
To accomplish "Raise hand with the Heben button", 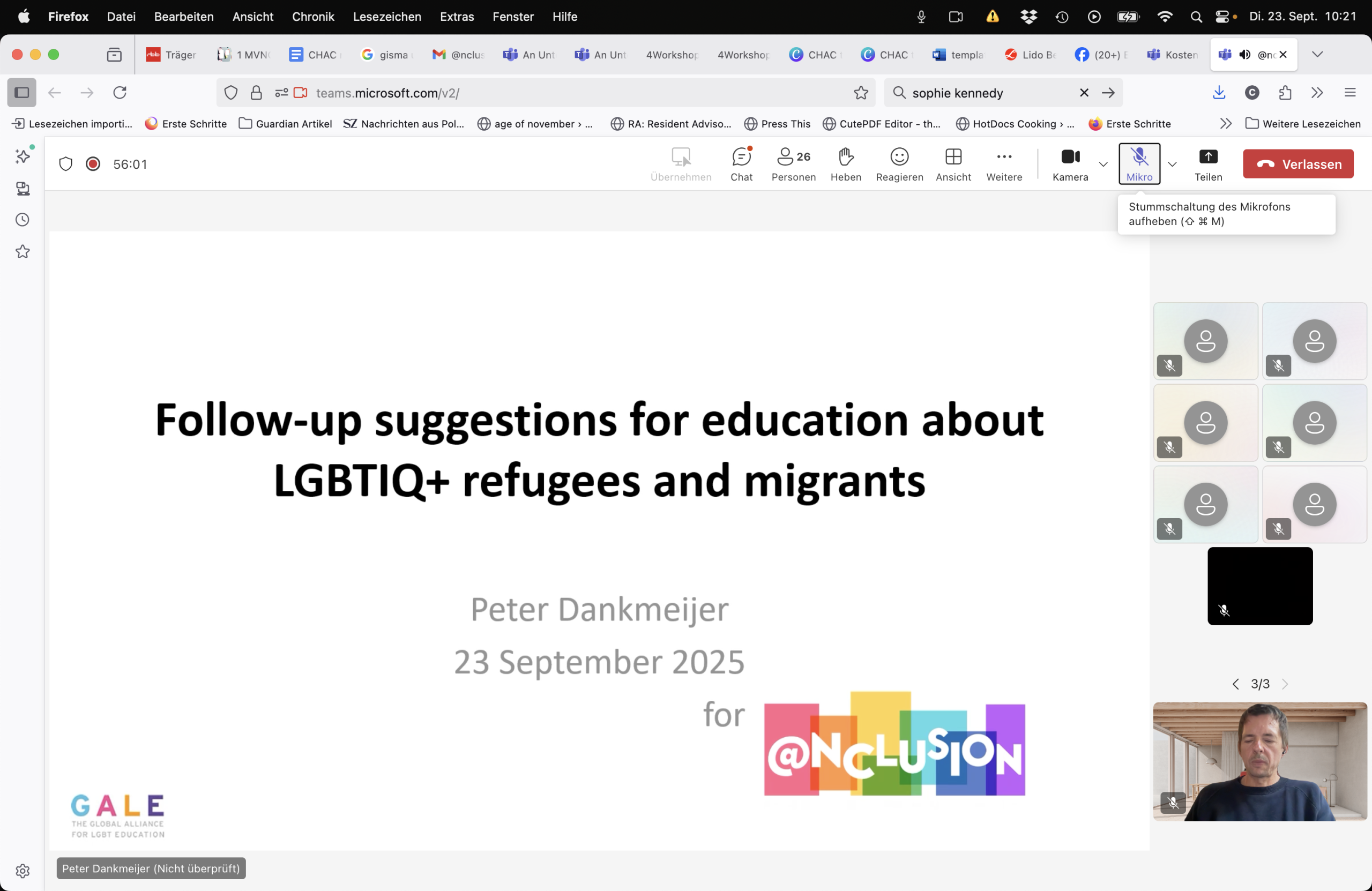I will [845, 163].
